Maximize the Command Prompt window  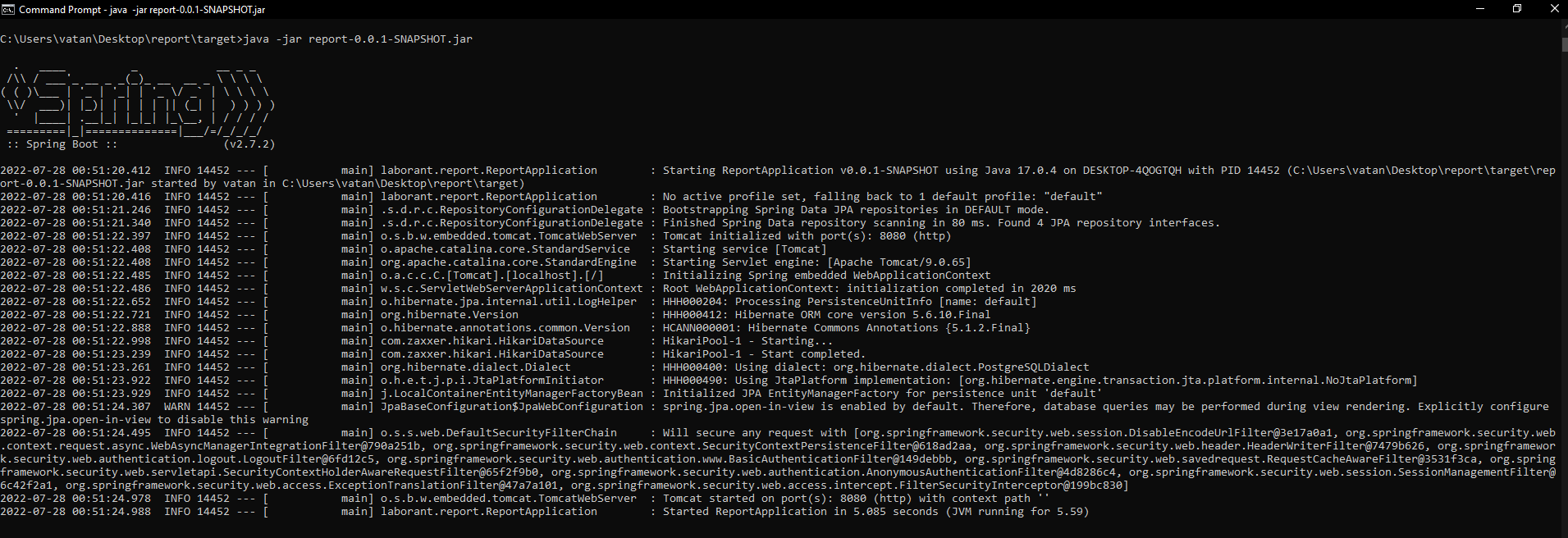[x=1517, y=9]
